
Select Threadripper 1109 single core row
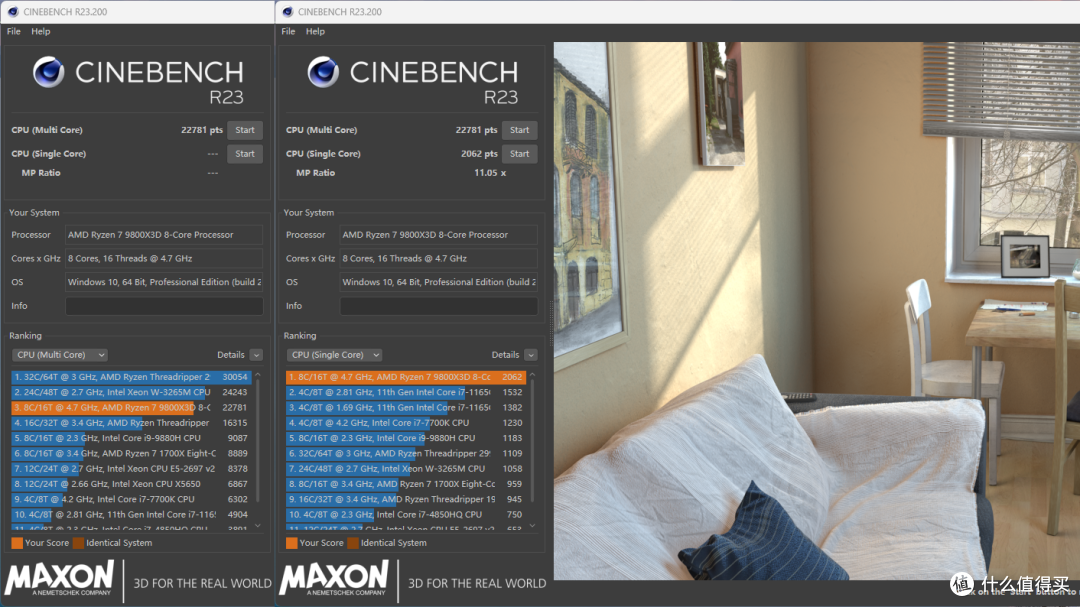pyautogui.click(x=406, y=453)
